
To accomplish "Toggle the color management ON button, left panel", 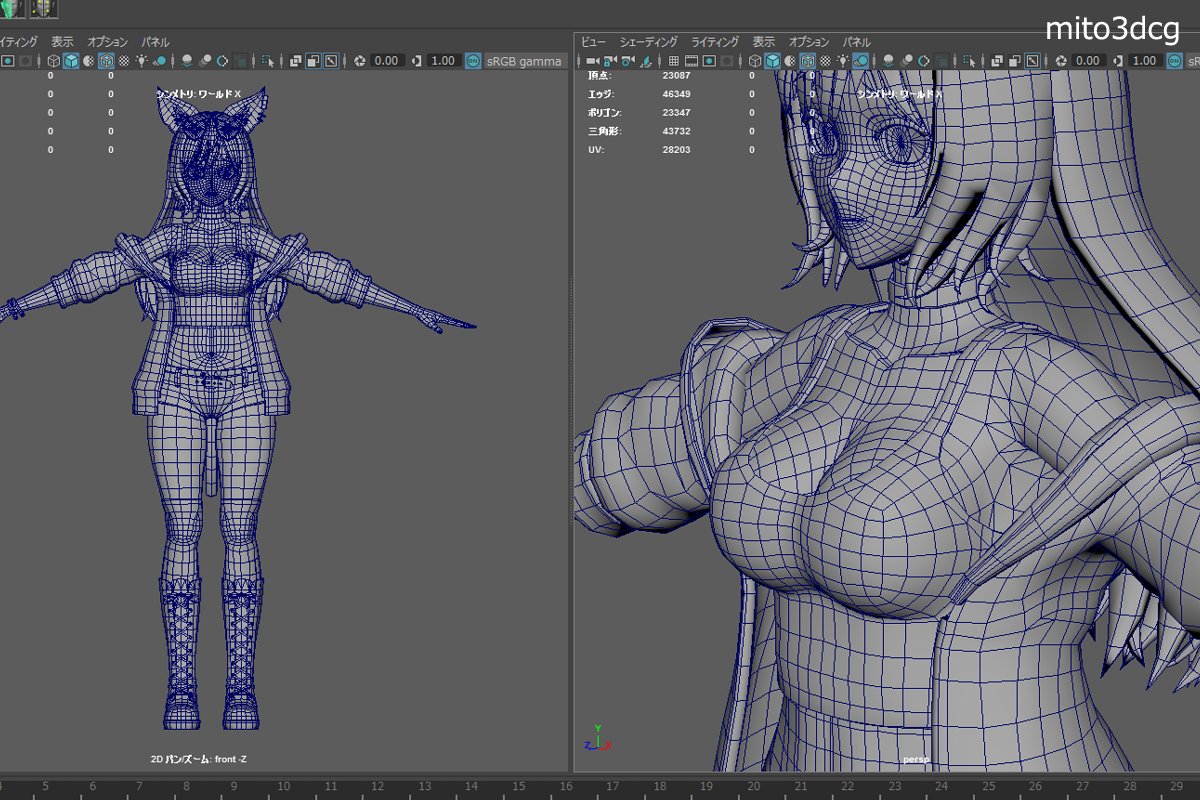I will (473, 61).
